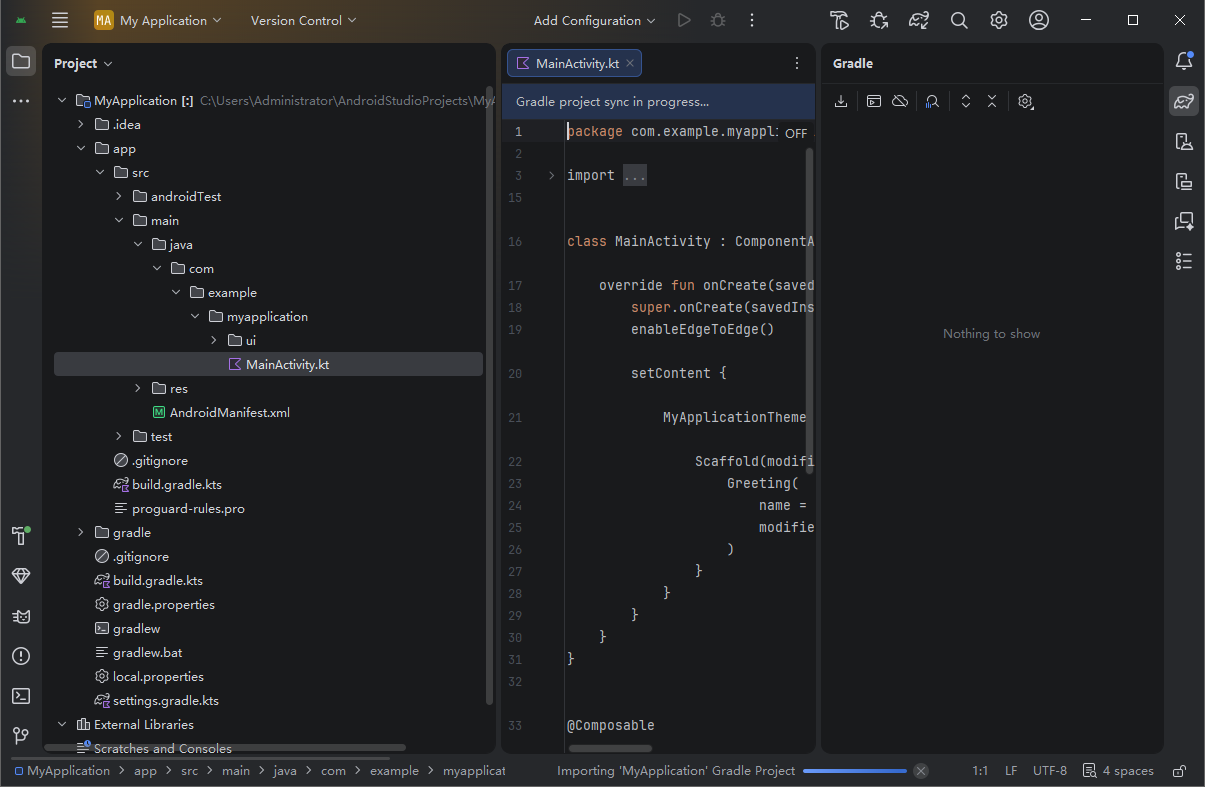
Task: Open the Logcat cat icon tool window
Action: click(x=21, y=616)
